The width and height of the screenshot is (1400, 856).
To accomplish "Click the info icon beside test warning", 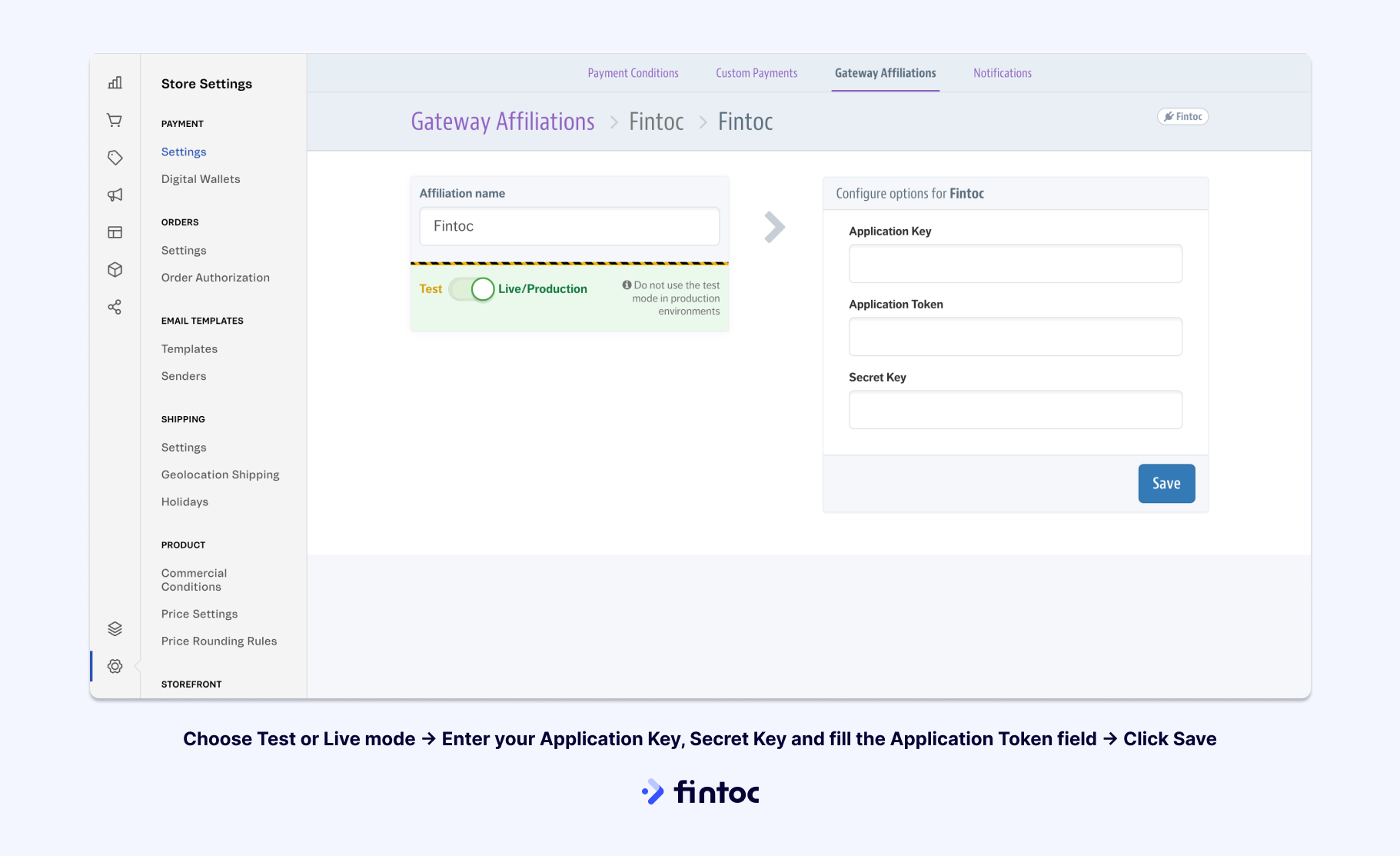I will click(627, 285).
